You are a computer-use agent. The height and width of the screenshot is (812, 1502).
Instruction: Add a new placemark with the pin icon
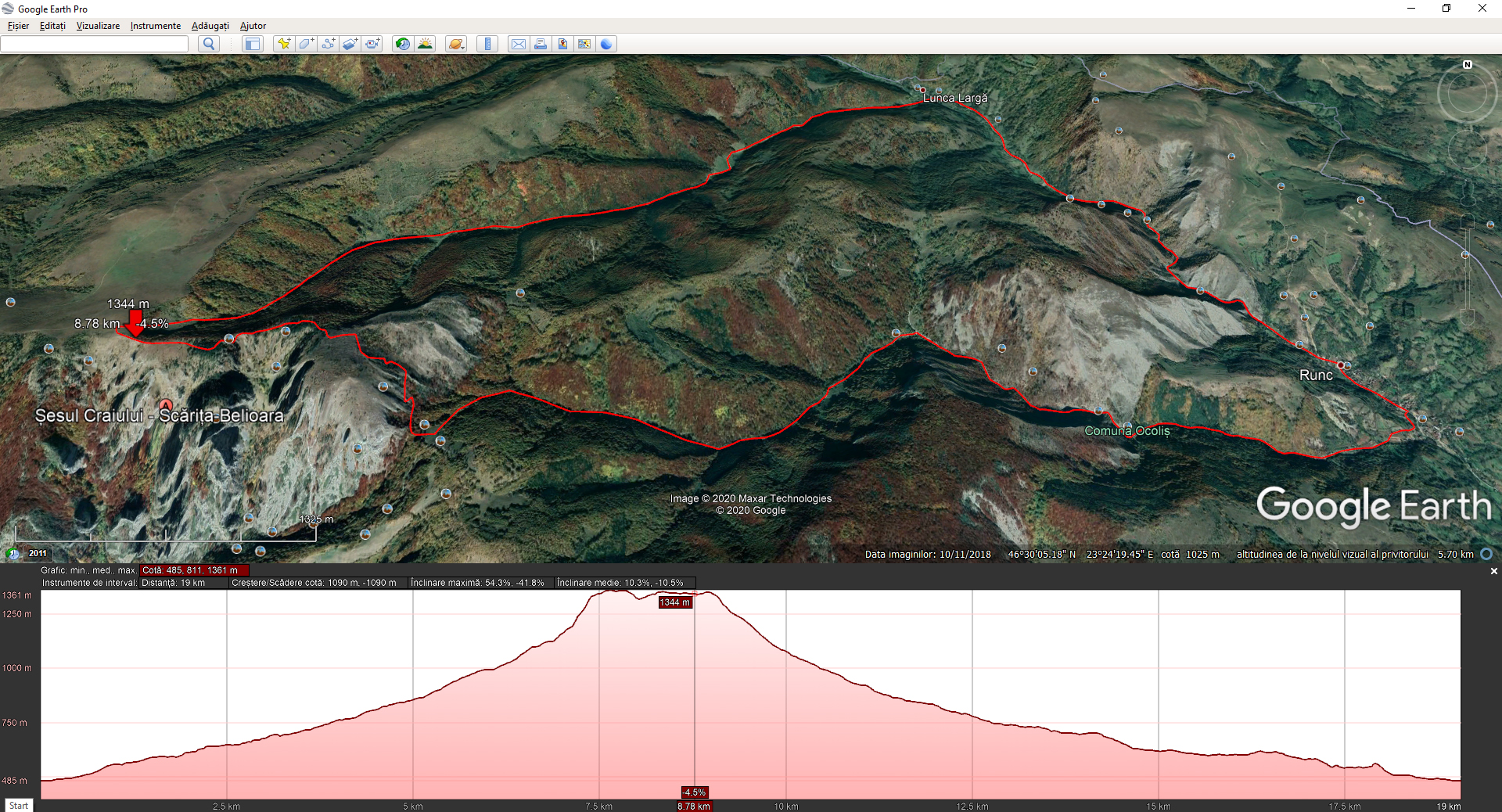point(283,44)
